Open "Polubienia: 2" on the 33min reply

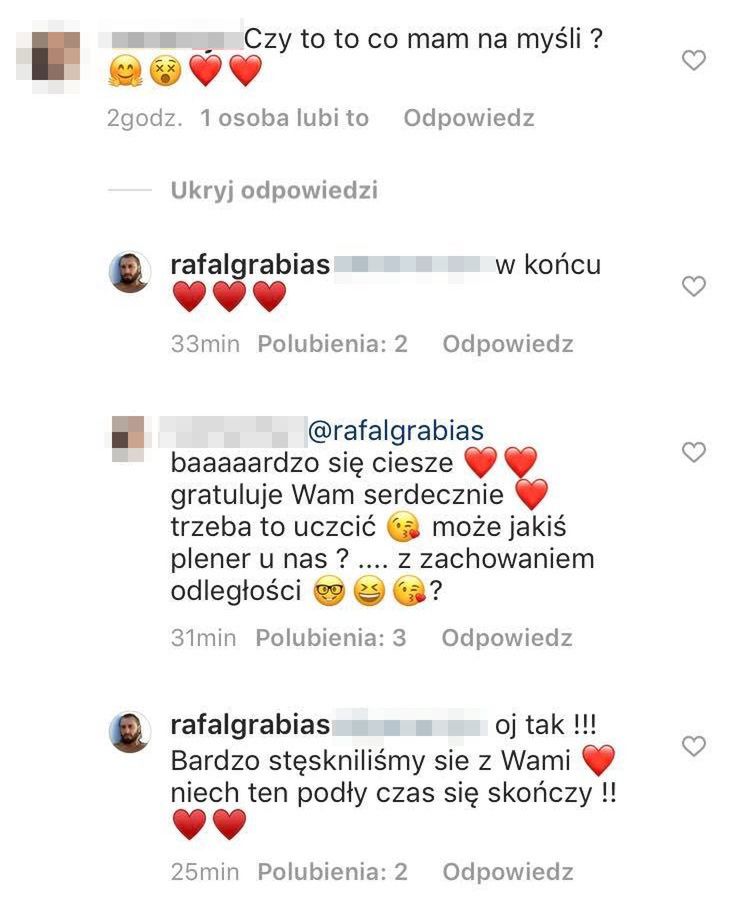332,344
